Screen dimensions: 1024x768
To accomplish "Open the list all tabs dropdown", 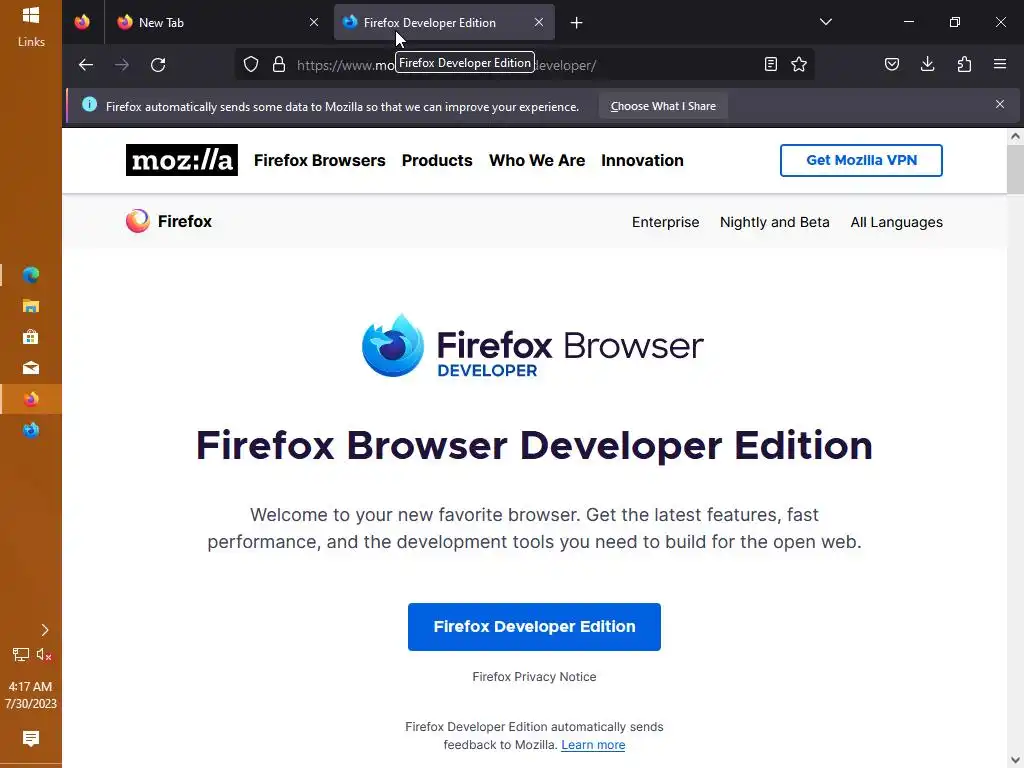I will click(x=825, y=22).
